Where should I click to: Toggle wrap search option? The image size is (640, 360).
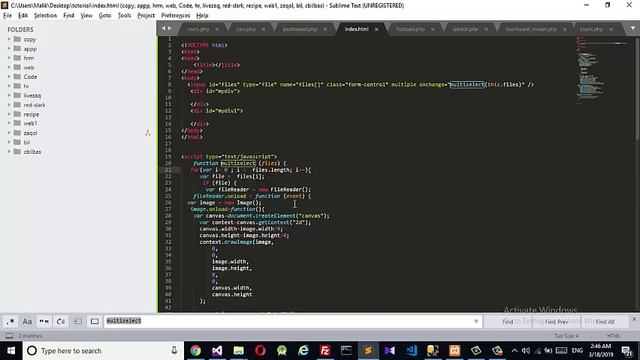[61, 322]
